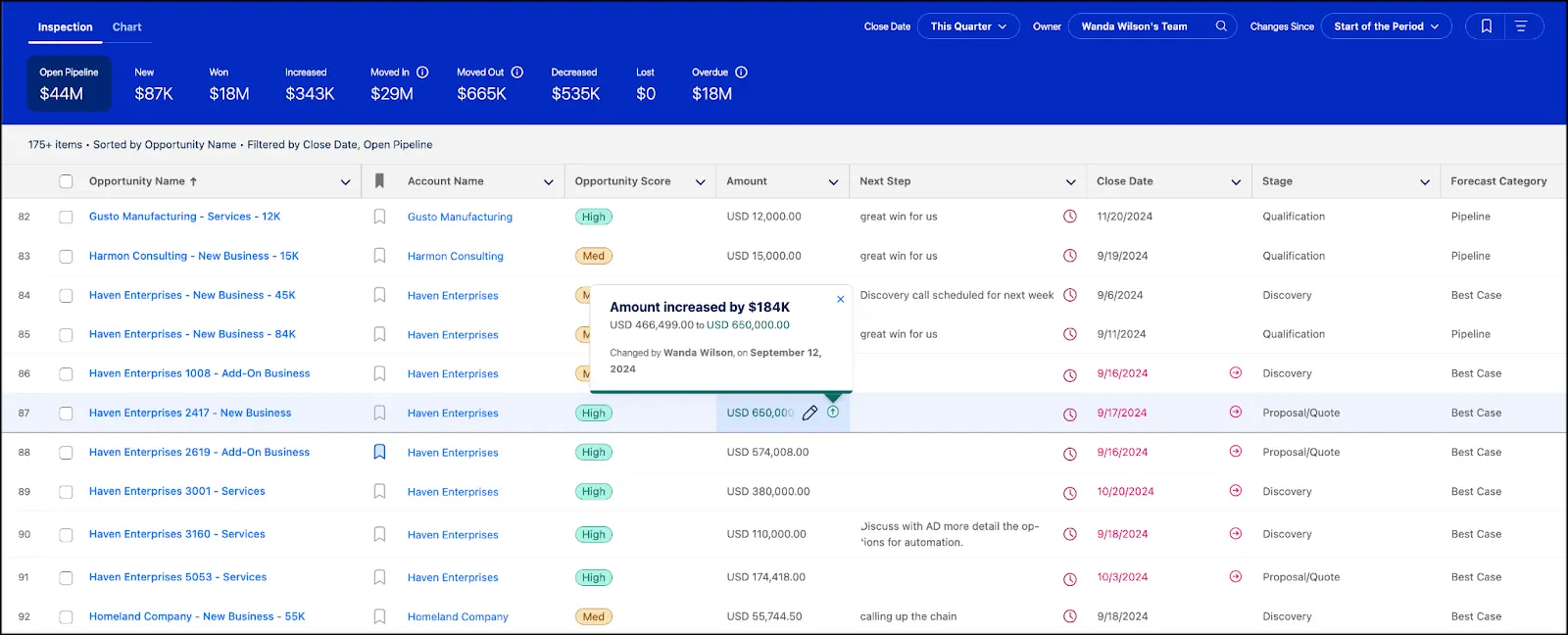Check the Haven Enterprises 5053 - Services row
Screen dimensions: 1568x635
(x=66, y=578)
